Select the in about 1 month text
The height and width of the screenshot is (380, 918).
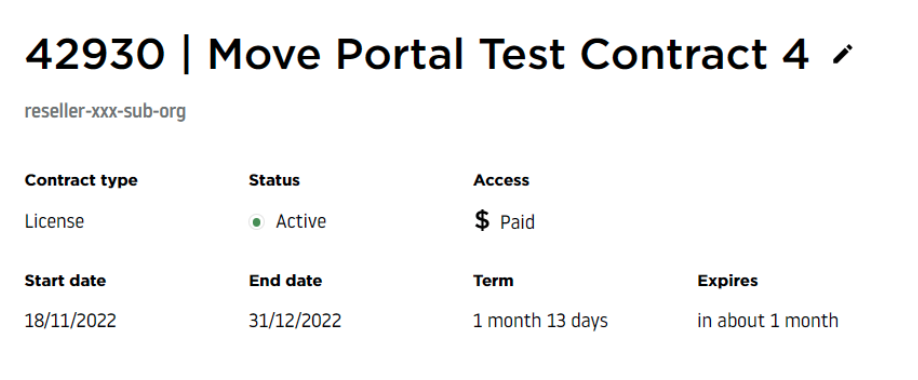[768, 321]
